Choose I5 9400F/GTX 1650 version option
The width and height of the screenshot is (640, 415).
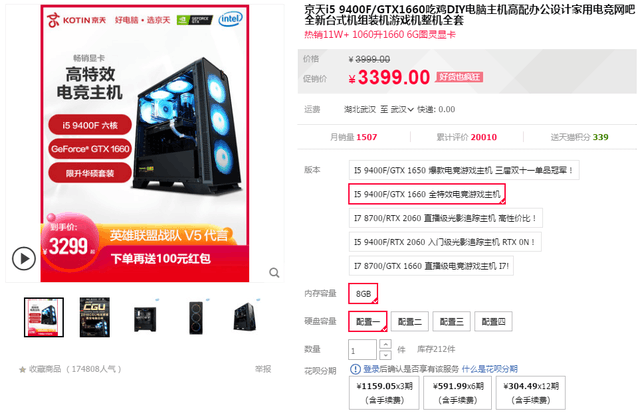pos(464,171)
